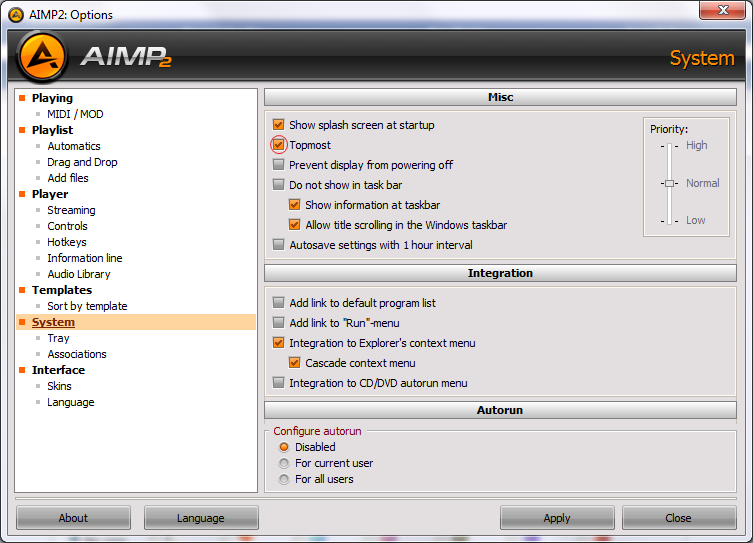Set priority to the Low tick mark

pos(669,221)
